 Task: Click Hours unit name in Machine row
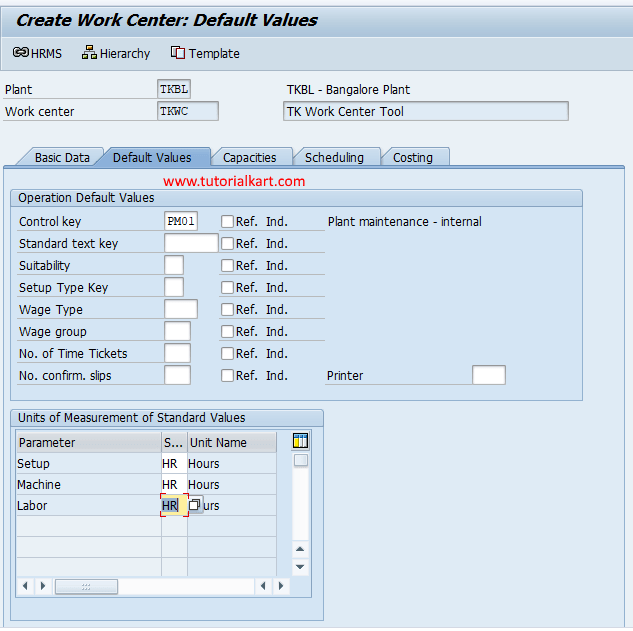pyautogui.click(x=232, y=484)
